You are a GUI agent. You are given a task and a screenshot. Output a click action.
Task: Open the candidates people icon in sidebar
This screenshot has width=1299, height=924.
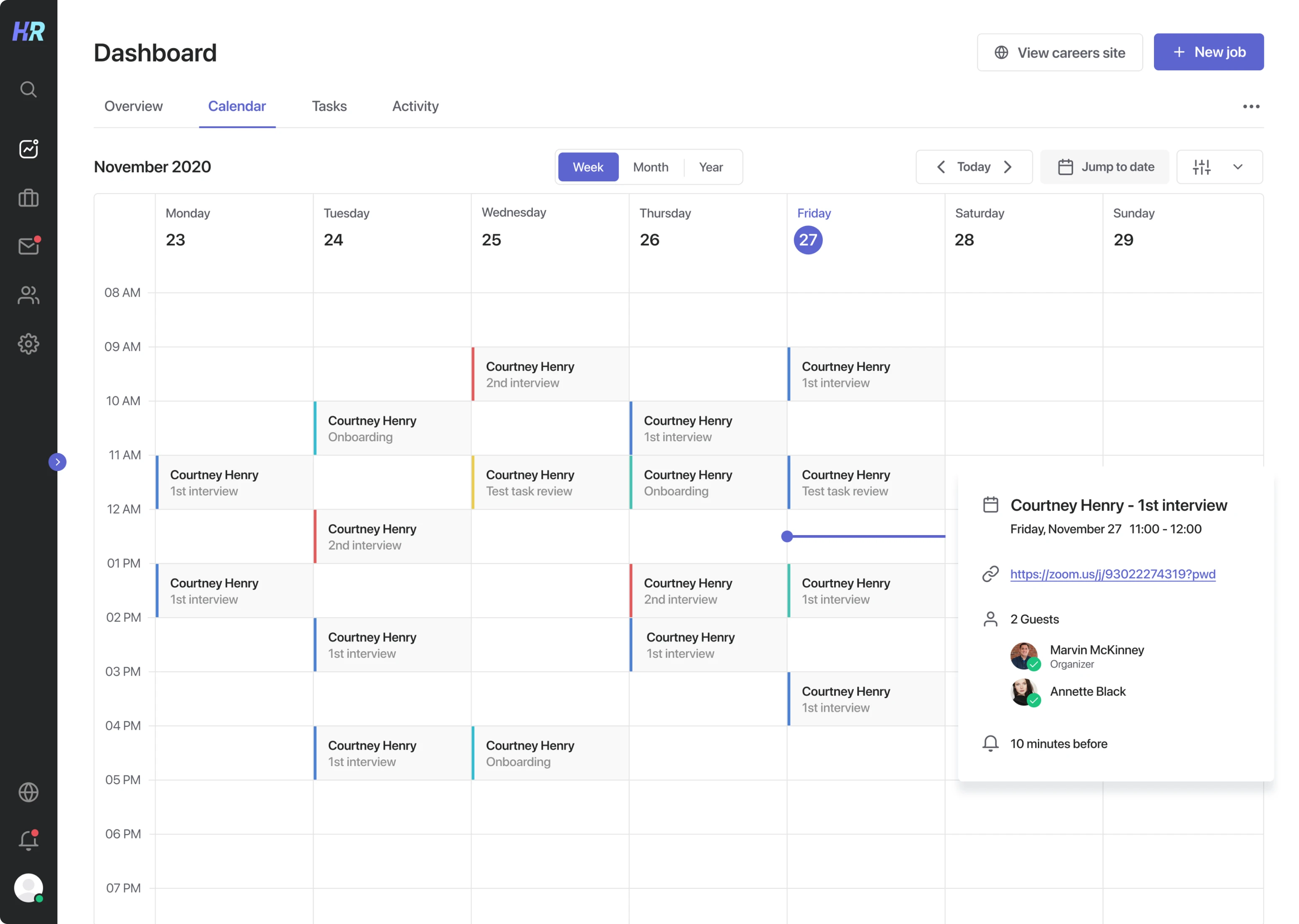click(28, 295)
